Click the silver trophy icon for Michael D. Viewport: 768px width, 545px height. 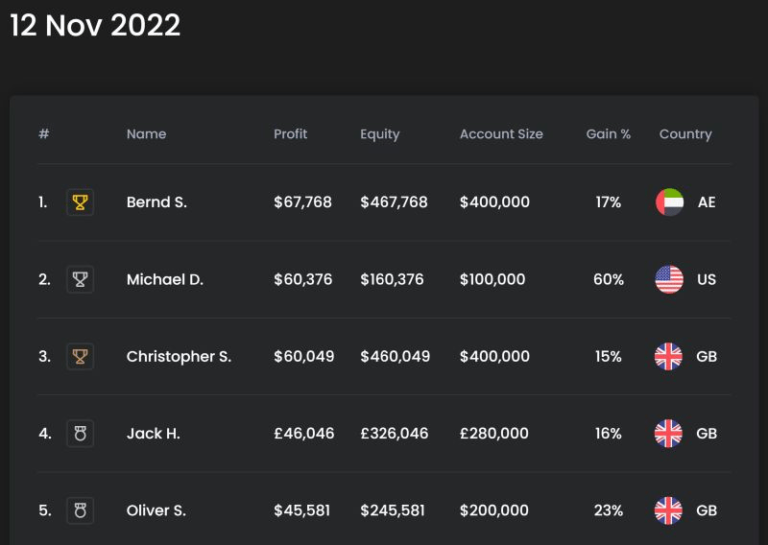pos(80,280)
